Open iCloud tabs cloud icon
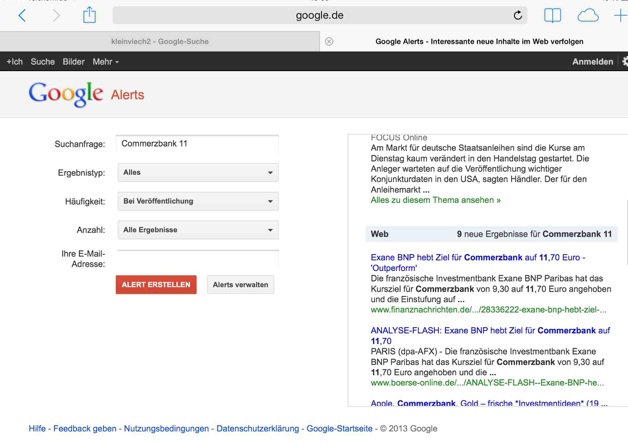Viewport: 628px width, 445px height. [588, 15]
